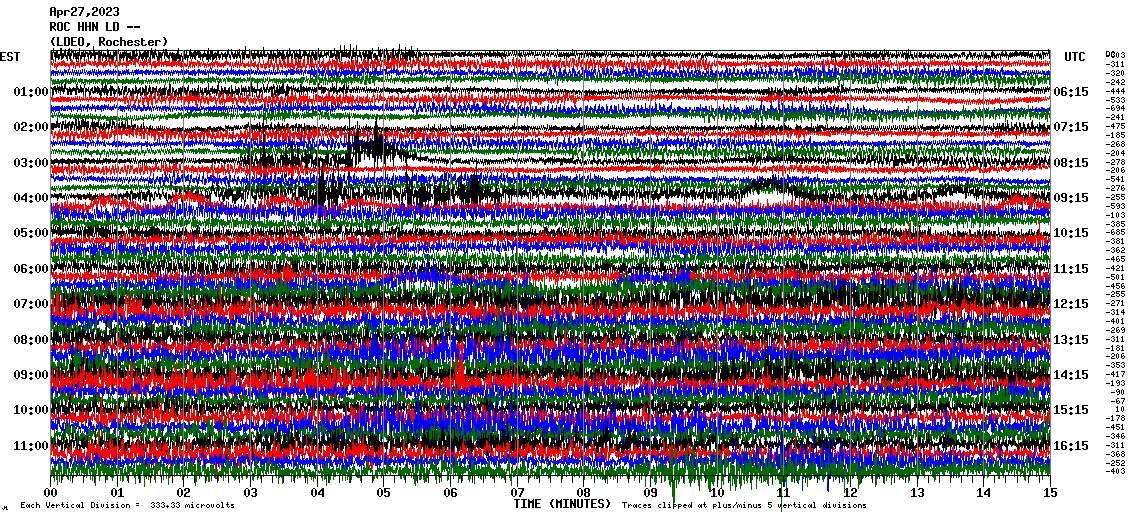The image size is (1130, 519).
Task: Click the 16:15 UTC time label
Action: [x=1071, y=446]
